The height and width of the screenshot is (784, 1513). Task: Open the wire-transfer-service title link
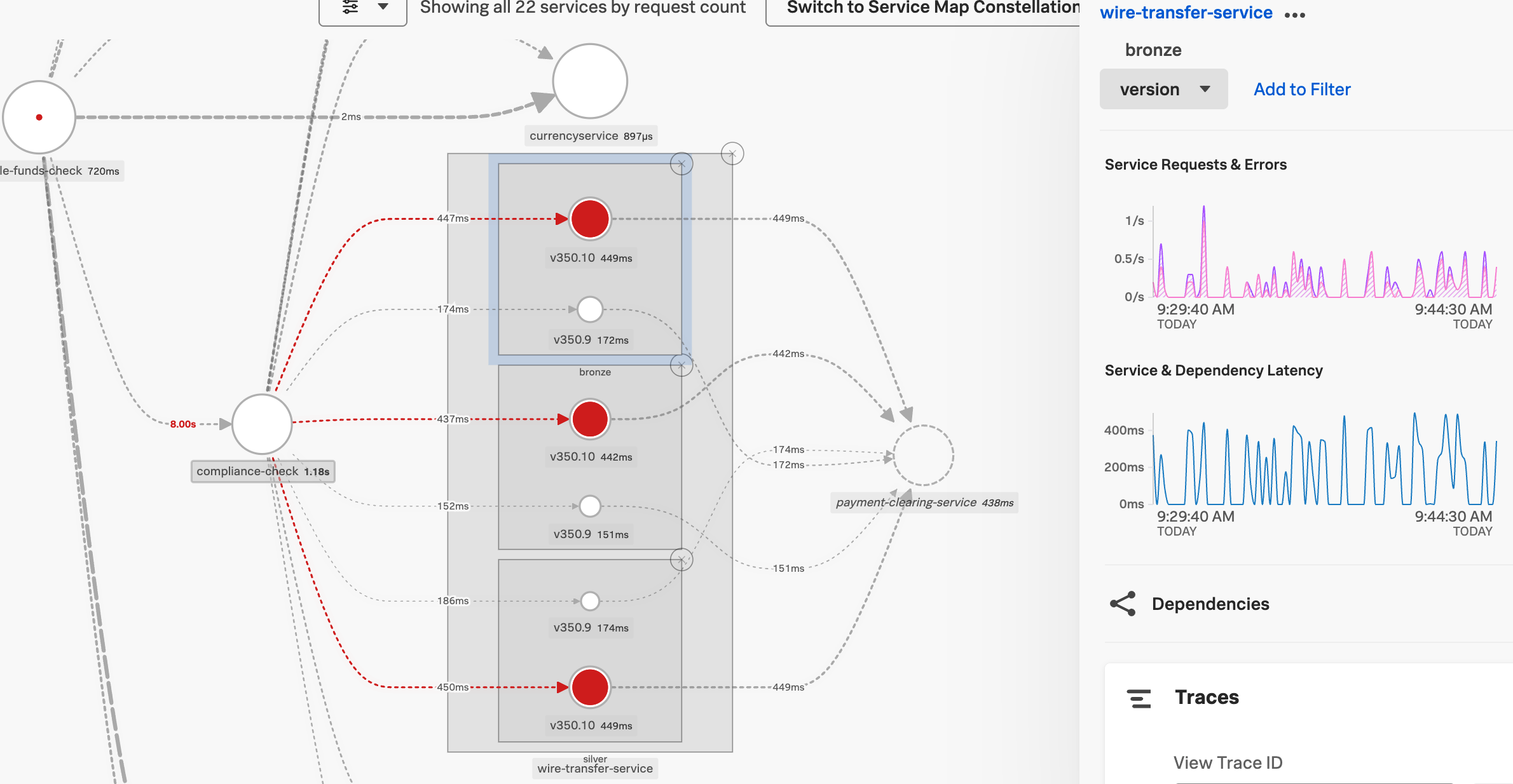[x=1186, y=13]
